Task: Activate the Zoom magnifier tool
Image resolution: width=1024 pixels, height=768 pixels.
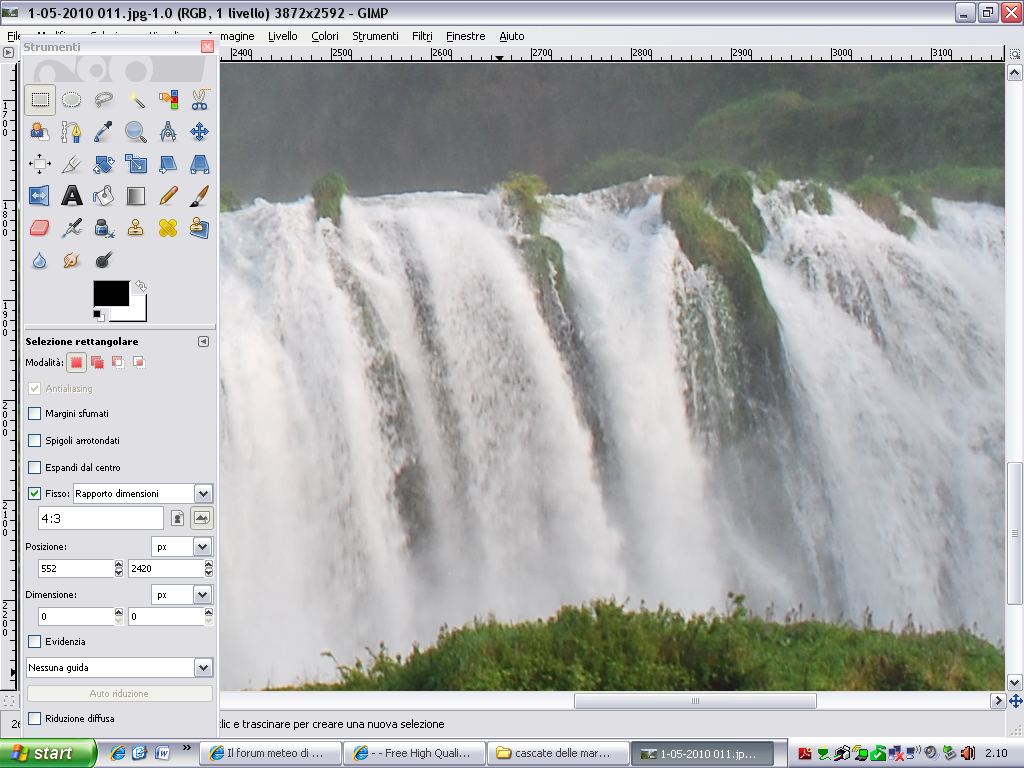Action: click(136, 131)
